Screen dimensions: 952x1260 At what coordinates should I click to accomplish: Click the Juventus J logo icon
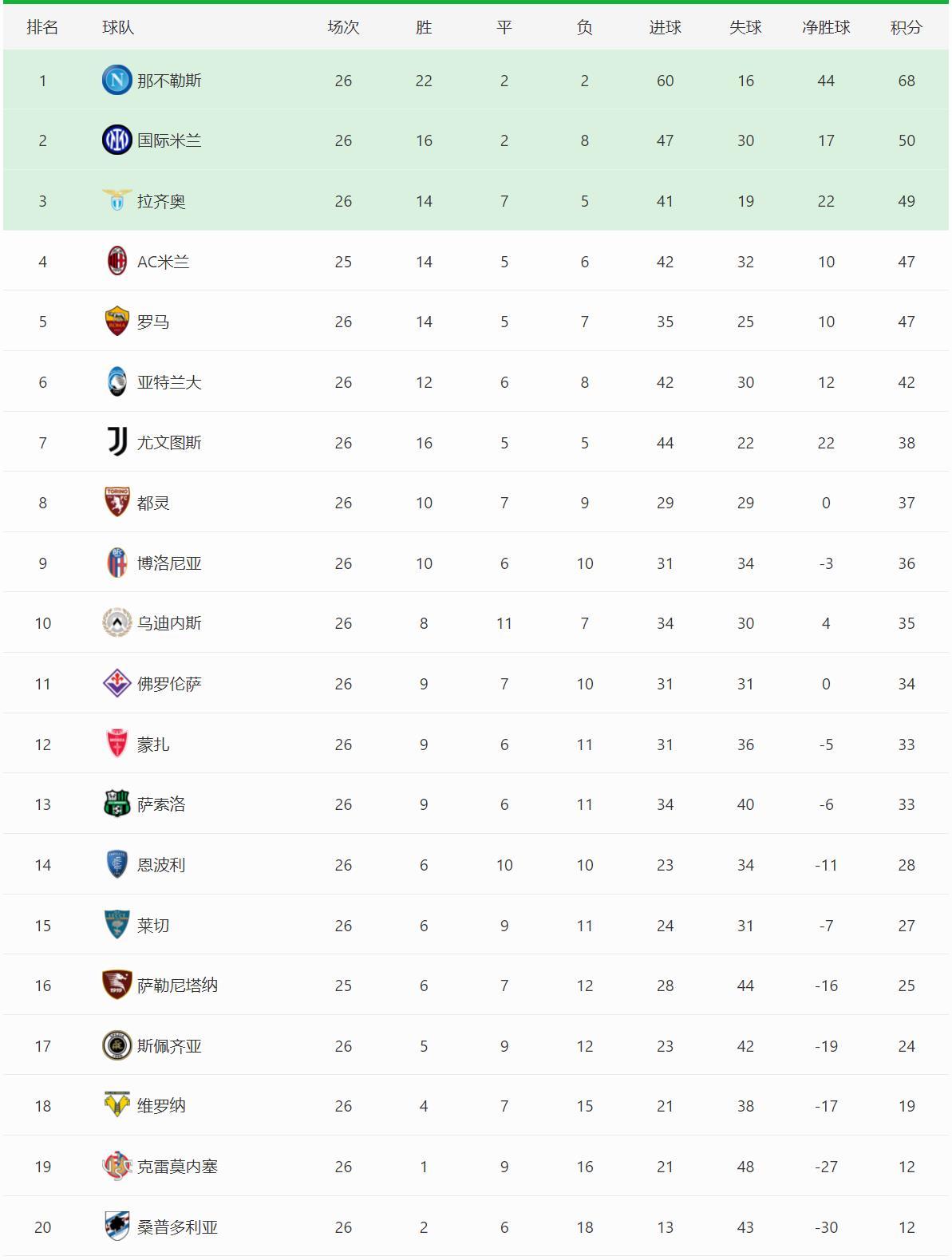tap(117, 442)
